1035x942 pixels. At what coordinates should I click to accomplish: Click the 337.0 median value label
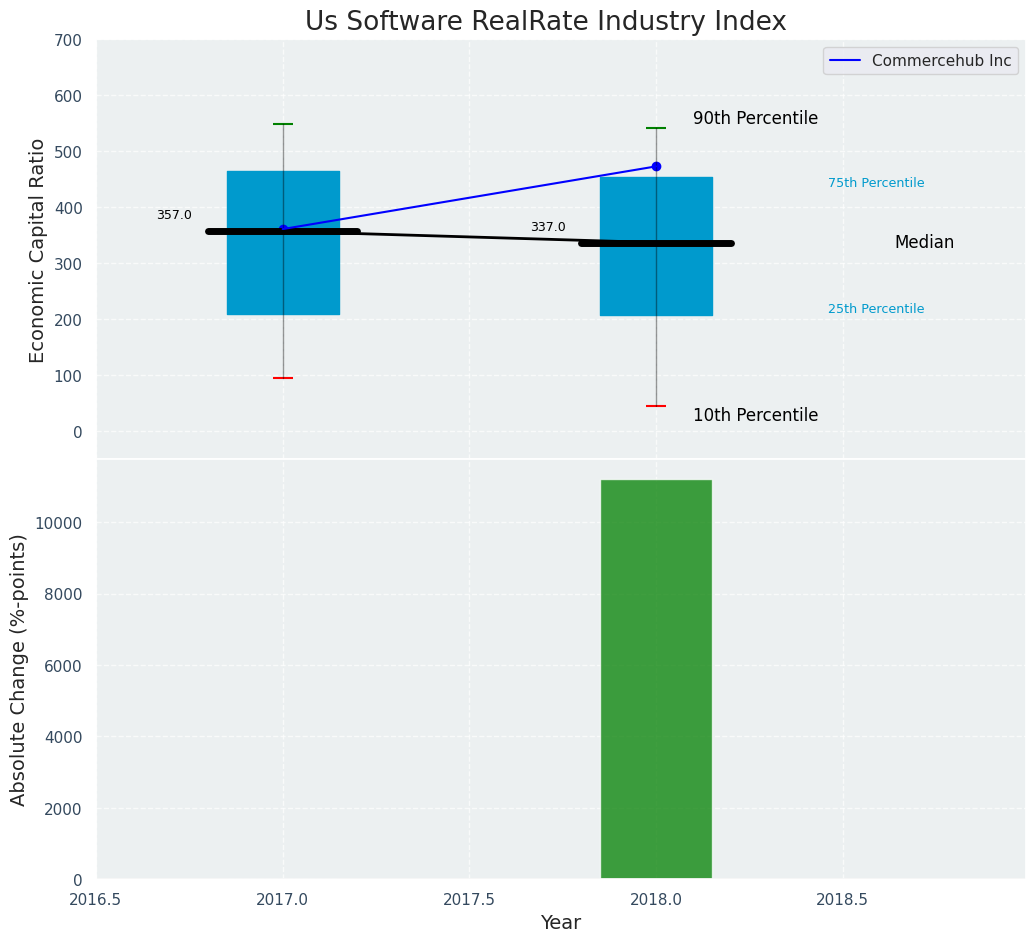click(x=548, y=227)
